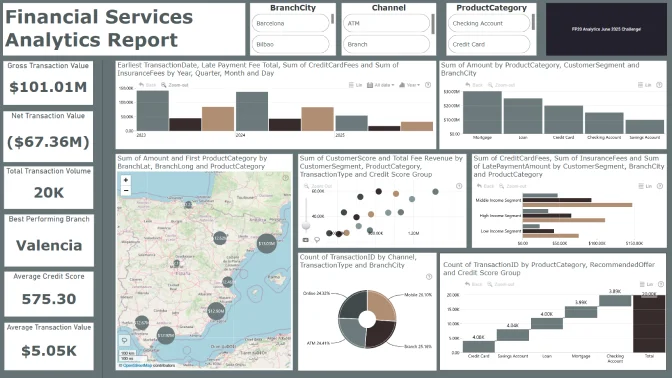Click Back on segment fees chart

pyautogui.click(x=486, y=186)
